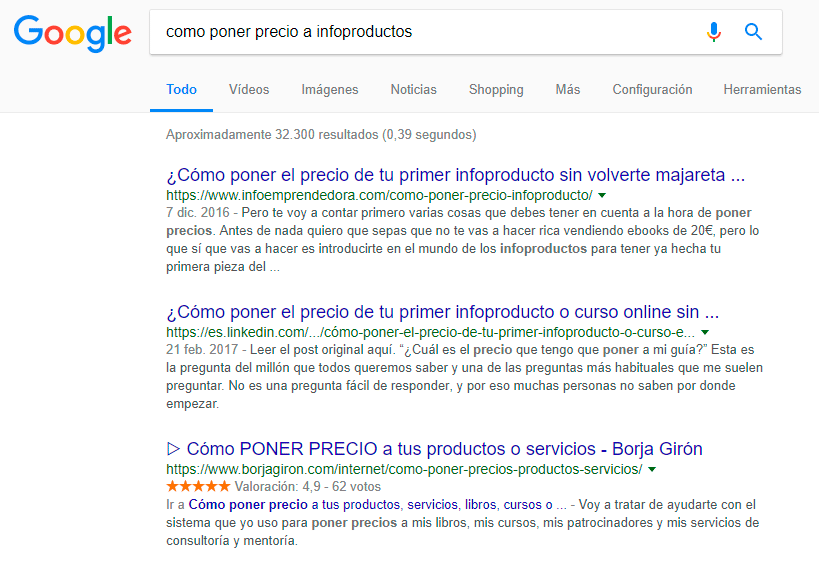Click 'Aproximadamente 32.300 resultados' stats text
819x569 pixels.
[x=321, y=135]
